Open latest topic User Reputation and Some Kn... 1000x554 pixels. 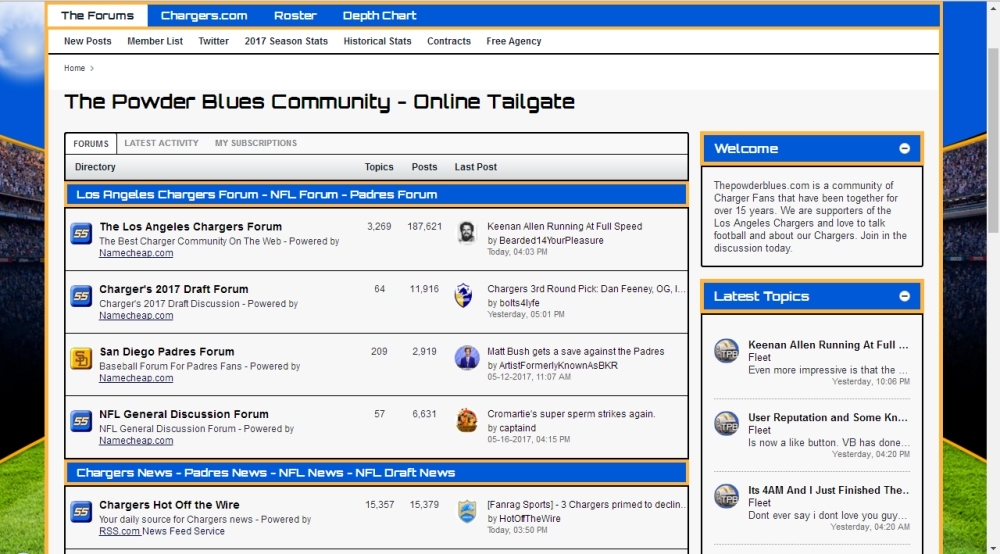click(x=828, y=418)
